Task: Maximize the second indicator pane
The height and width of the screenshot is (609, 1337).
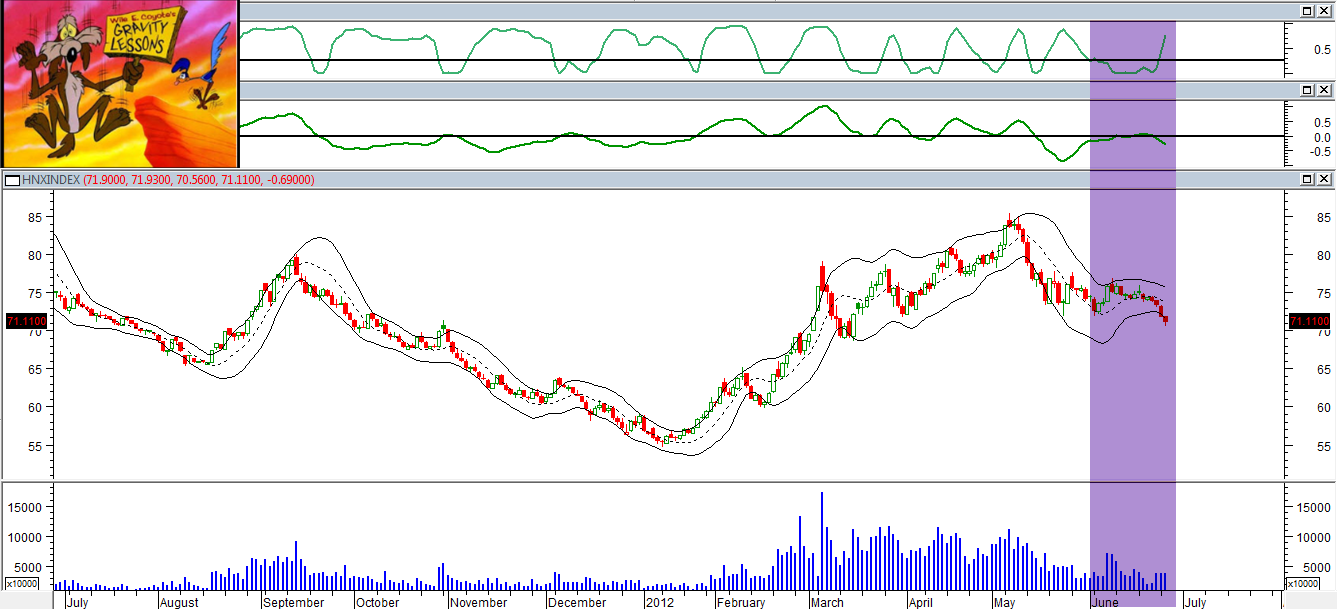Action: tap(1307, 90)
